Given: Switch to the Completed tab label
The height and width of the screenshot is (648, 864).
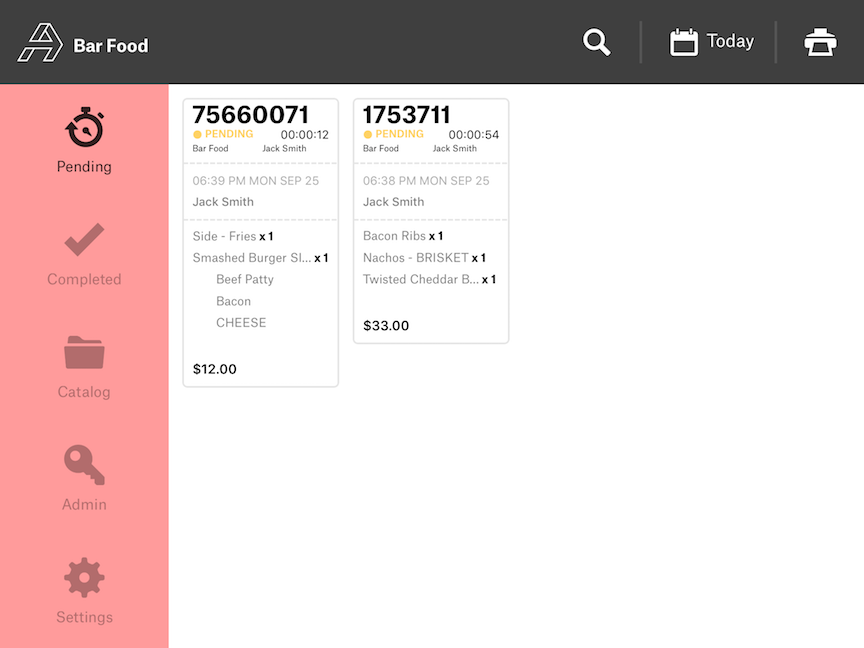Looking at the screenshot, I should (x=84, y=280).
